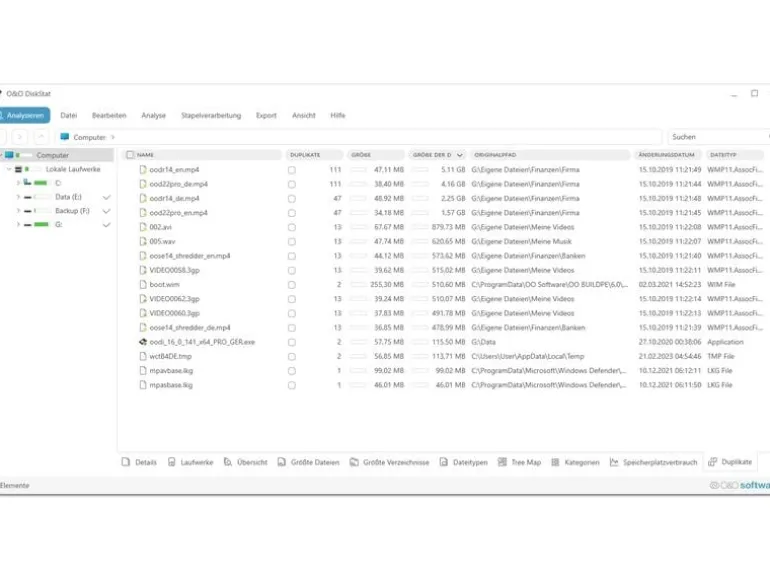Switch to the Laufwerke tab
This screenshot has height=578, width=770.
click(x=191, y=462)
